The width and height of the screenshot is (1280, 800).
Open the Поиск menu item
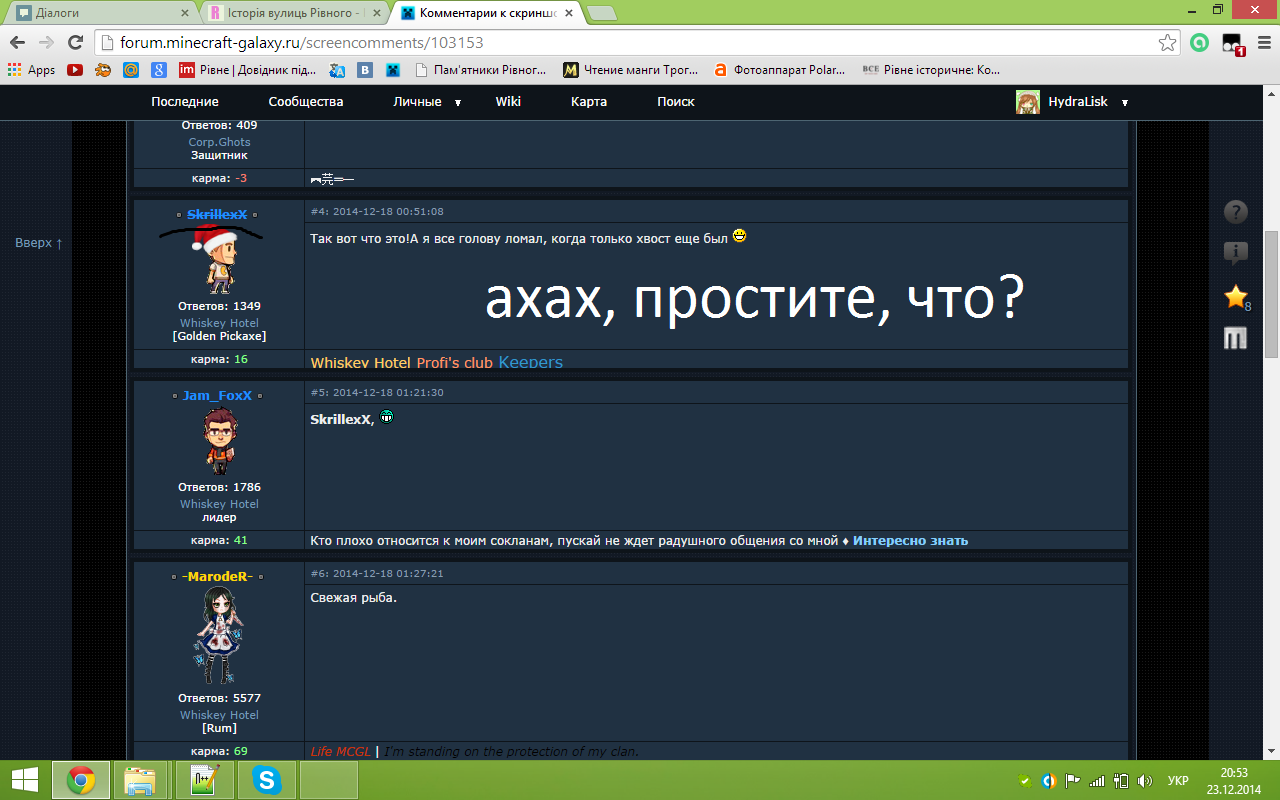(676, 102)
